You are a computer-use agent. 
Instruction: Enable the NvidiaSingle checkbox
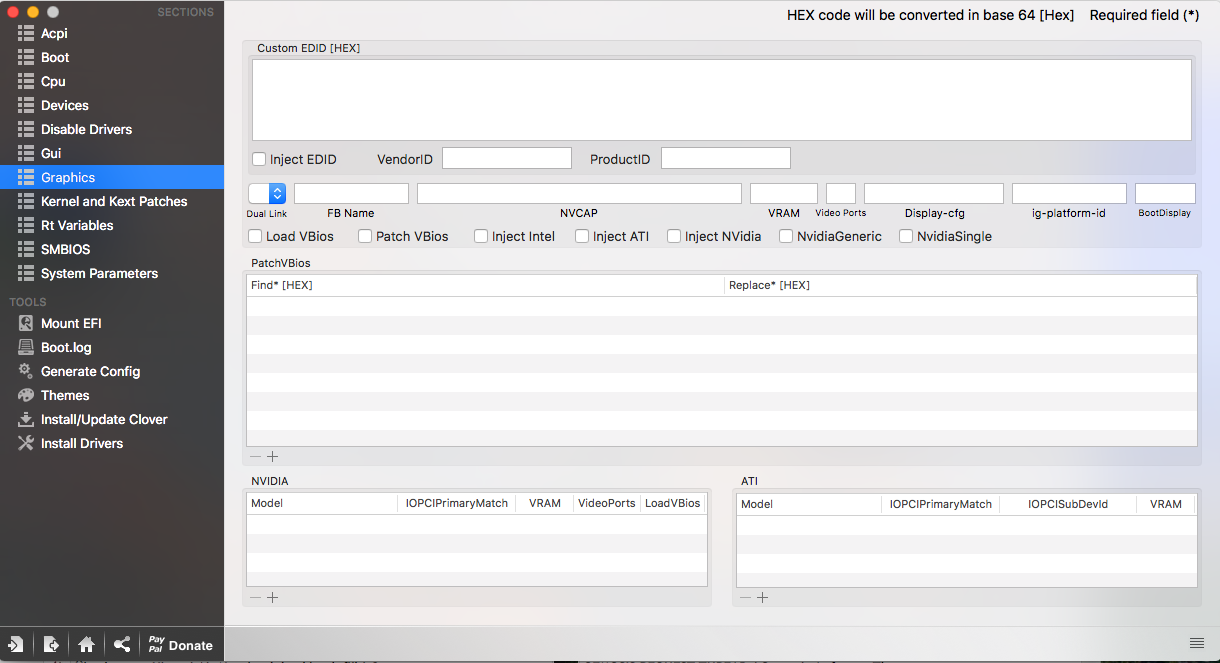click(x=906, y=236)
